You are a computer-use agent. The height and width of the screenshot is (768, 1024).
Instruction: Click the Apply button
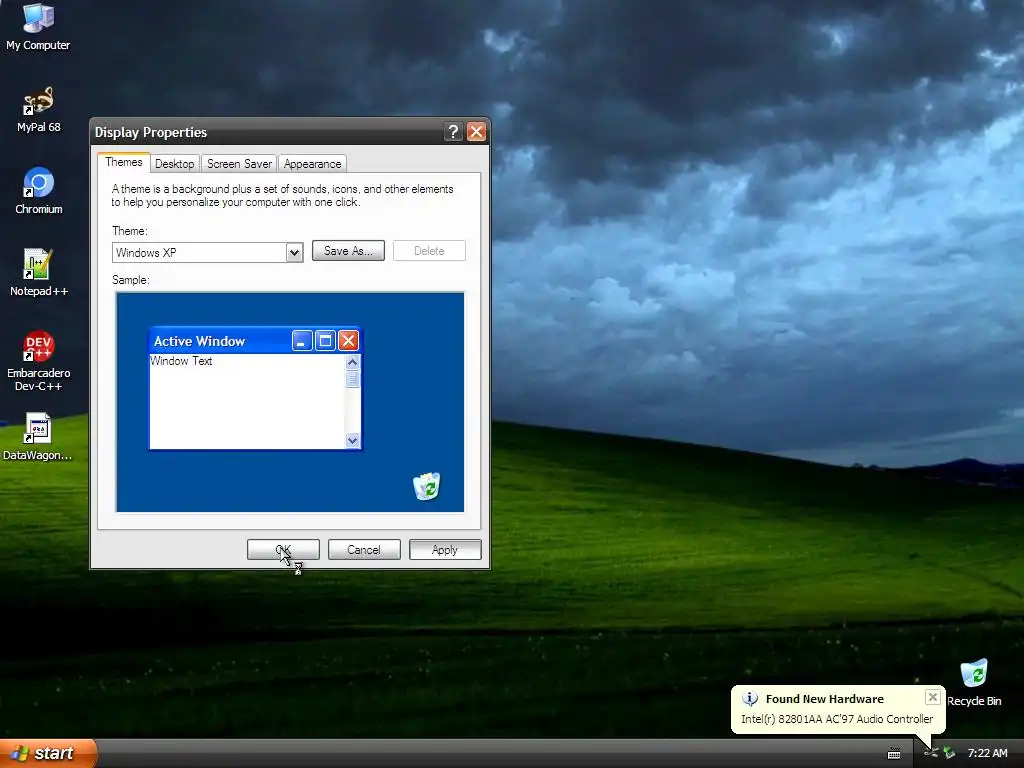[445, 550]
